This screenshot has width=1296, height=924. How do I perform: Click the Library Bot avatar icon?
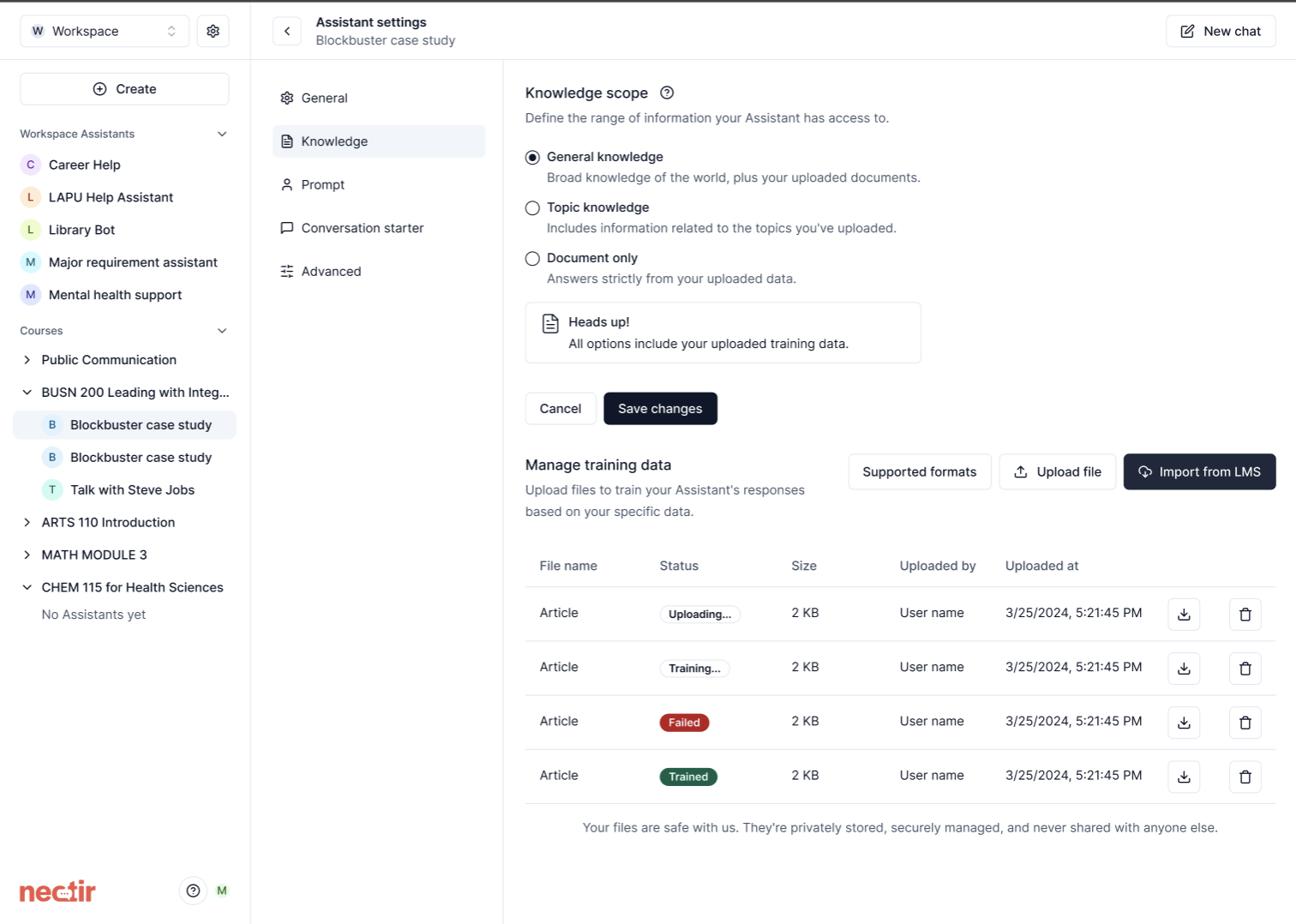pos(31,230)
